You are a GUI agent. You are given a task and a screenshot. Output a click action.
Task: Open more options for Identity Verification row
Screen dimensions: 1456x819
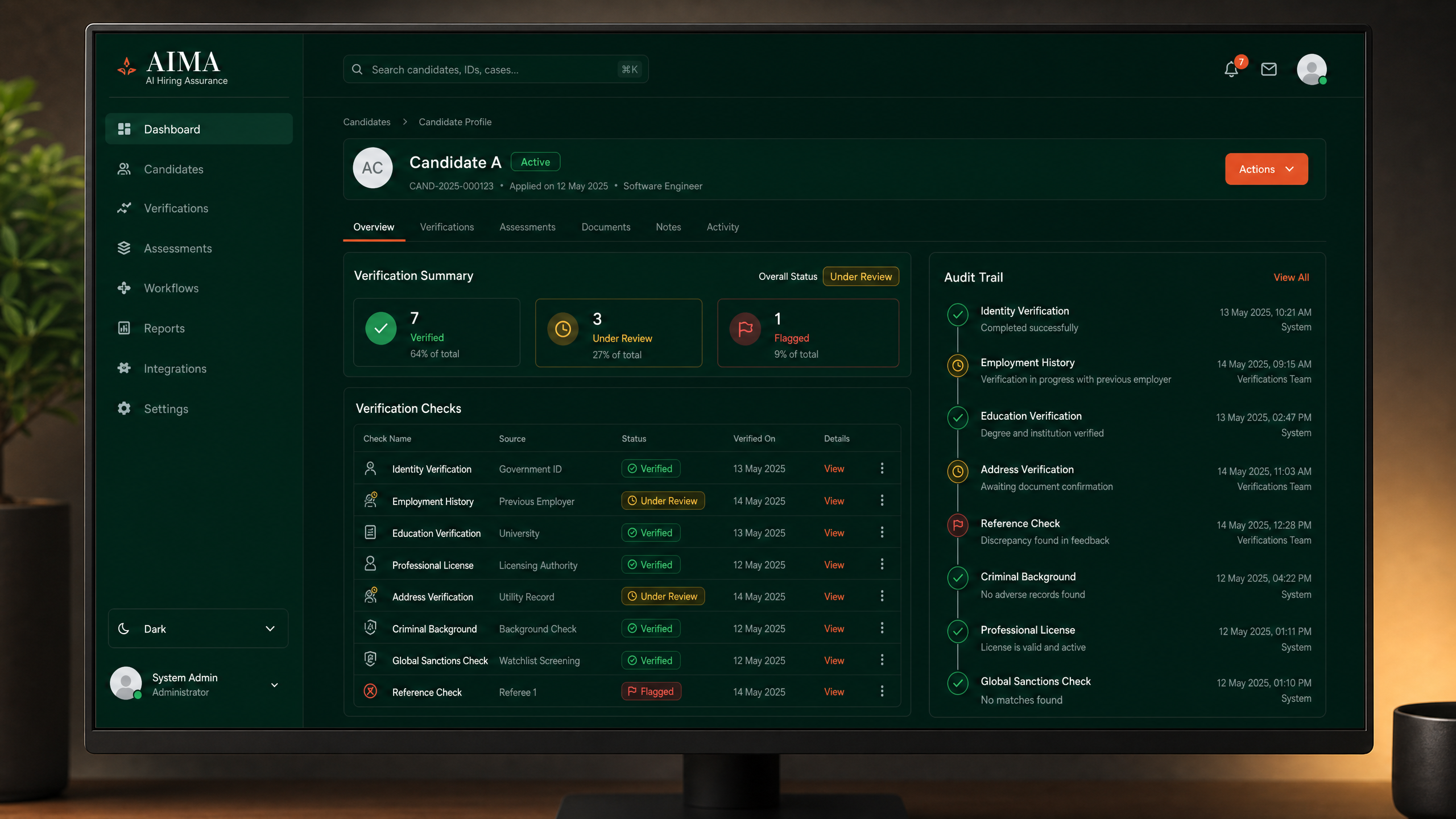[882, 468]
